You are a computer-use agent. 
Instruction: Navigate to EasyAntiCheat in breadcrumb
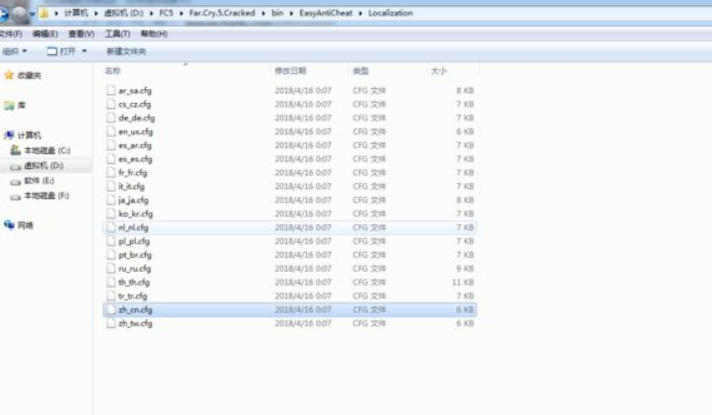click(326, 13)
